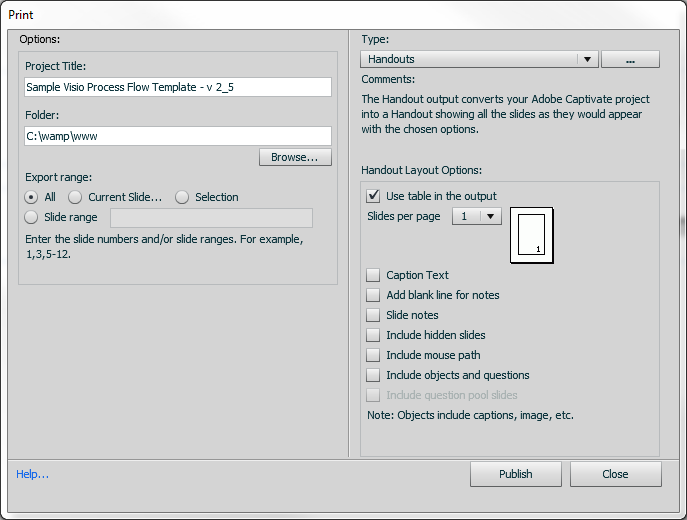Viewport: 687px width, 520px height.
Task: Check Add blank line for notes
Action: [374, 295]
